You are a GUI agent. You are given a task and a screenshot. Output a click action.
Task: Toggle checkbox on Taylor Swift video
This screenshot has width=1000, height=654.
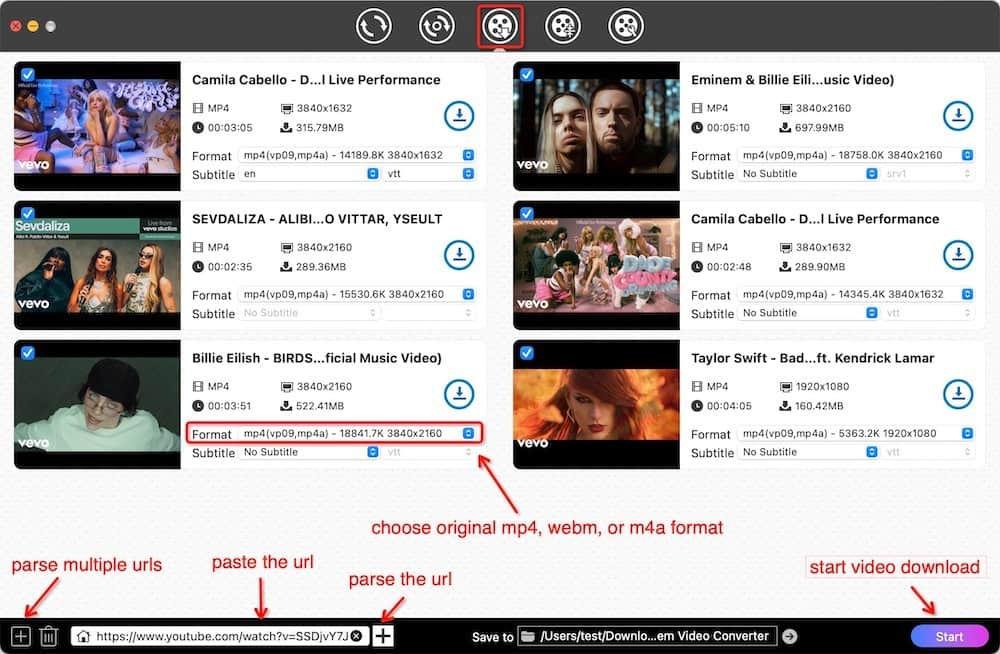[526, 352]
